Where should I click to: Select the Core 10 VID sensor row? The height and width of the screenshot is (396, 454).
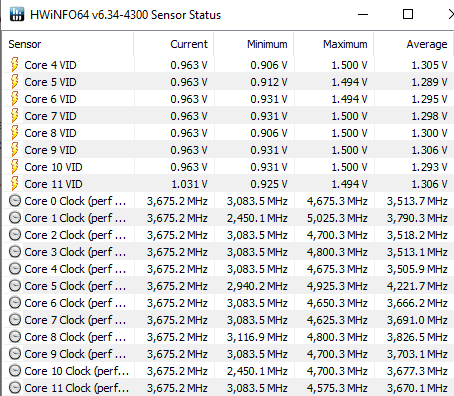[x=228, y=167]
